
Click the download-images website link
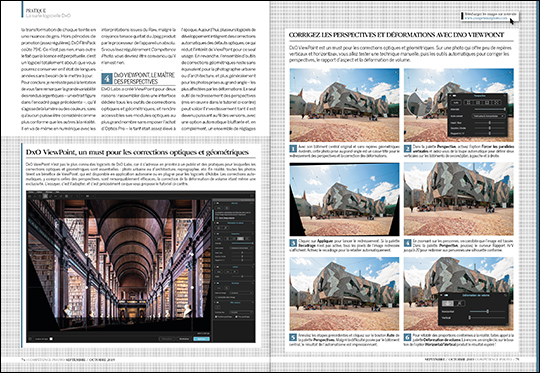pyautogui.click(x=486, y=18)
